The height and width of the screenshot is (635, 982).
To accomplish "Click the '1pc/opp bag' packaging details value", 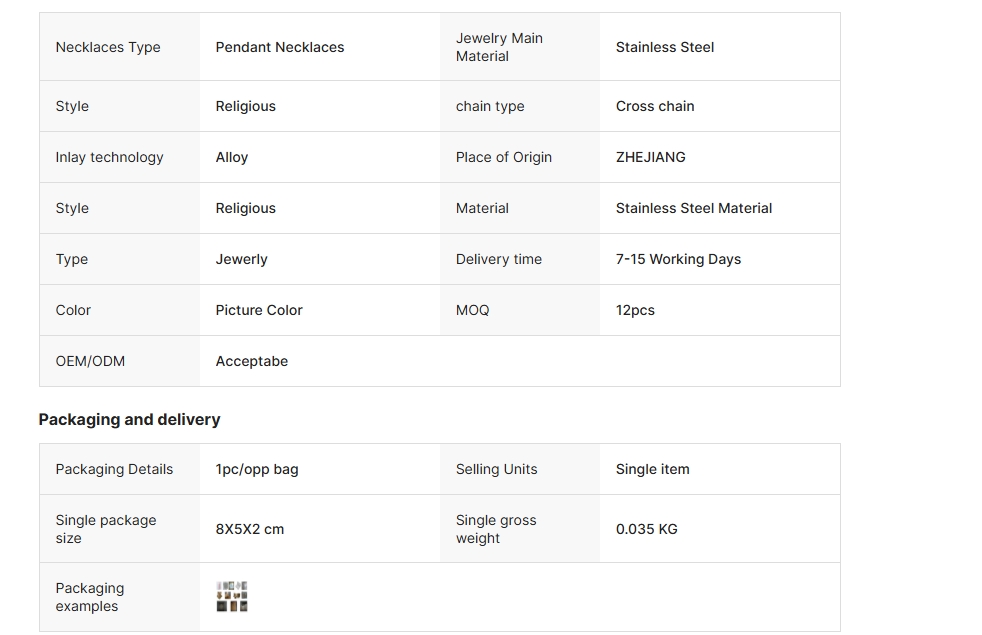I will tap(257, 469).
